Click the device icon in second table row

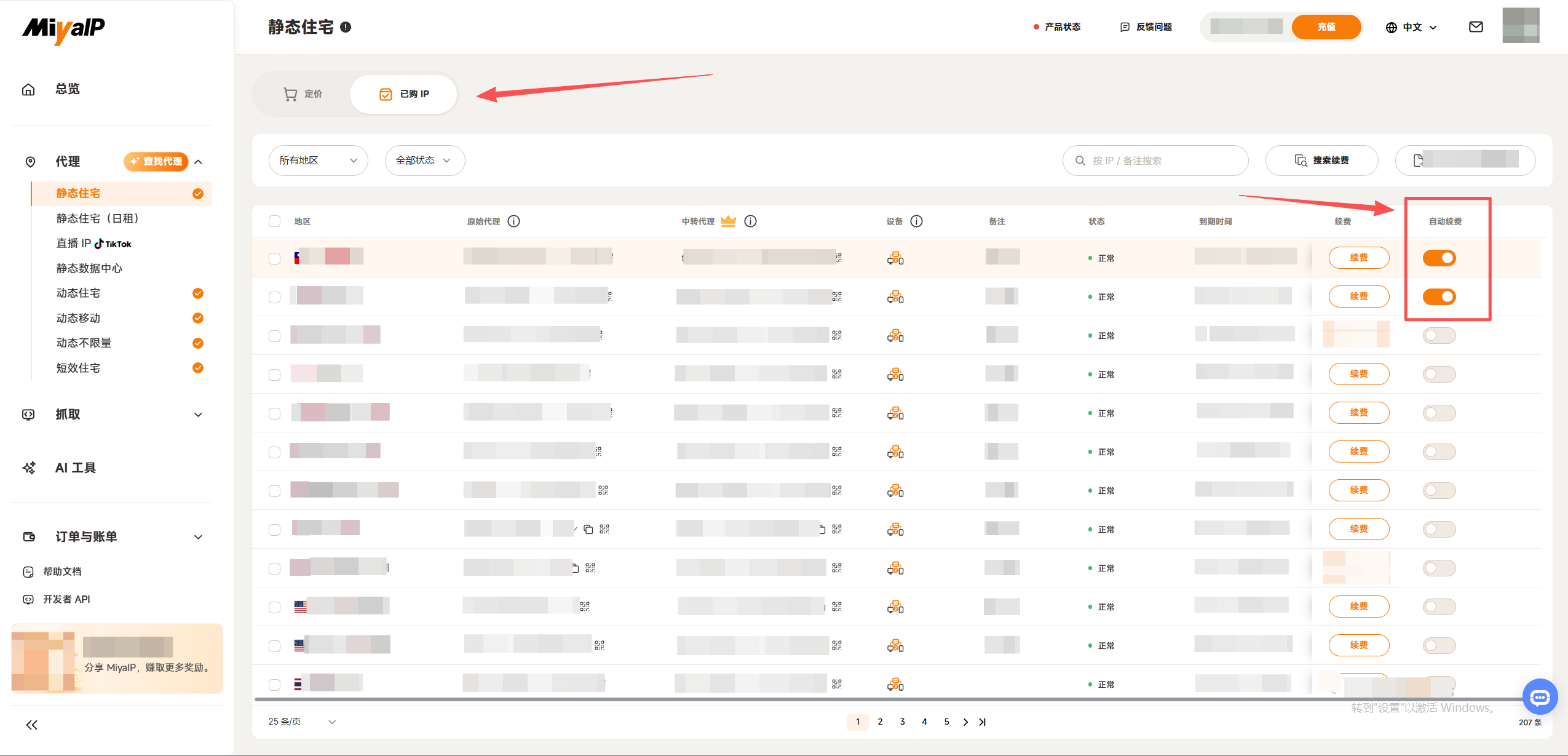click(x=895, y=297)
